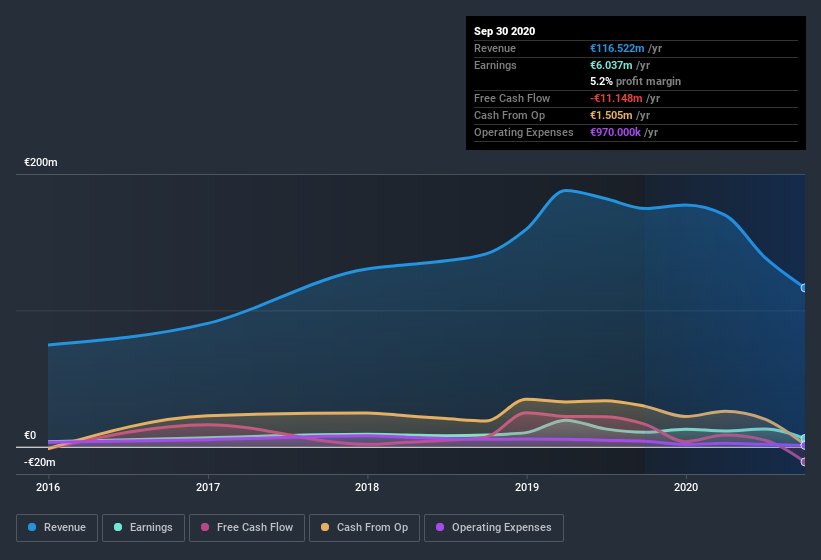Click the Cash From Op label in tooltip
Viewport: 821px width, 560px height.
coord(509,115)
